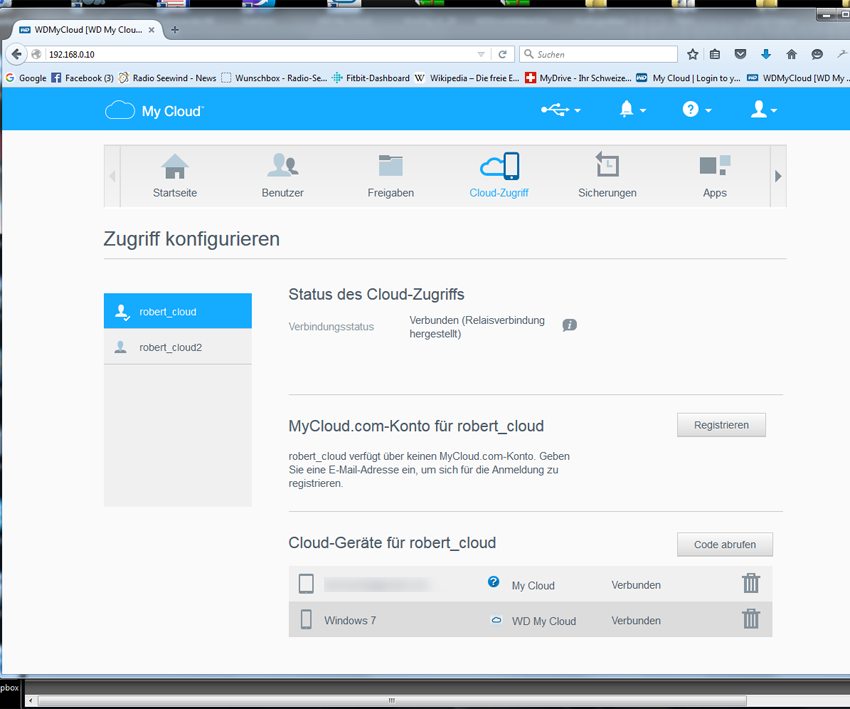Reload the page with refresh icon
This screenshot has height=709, width=850.
point(503,54)
